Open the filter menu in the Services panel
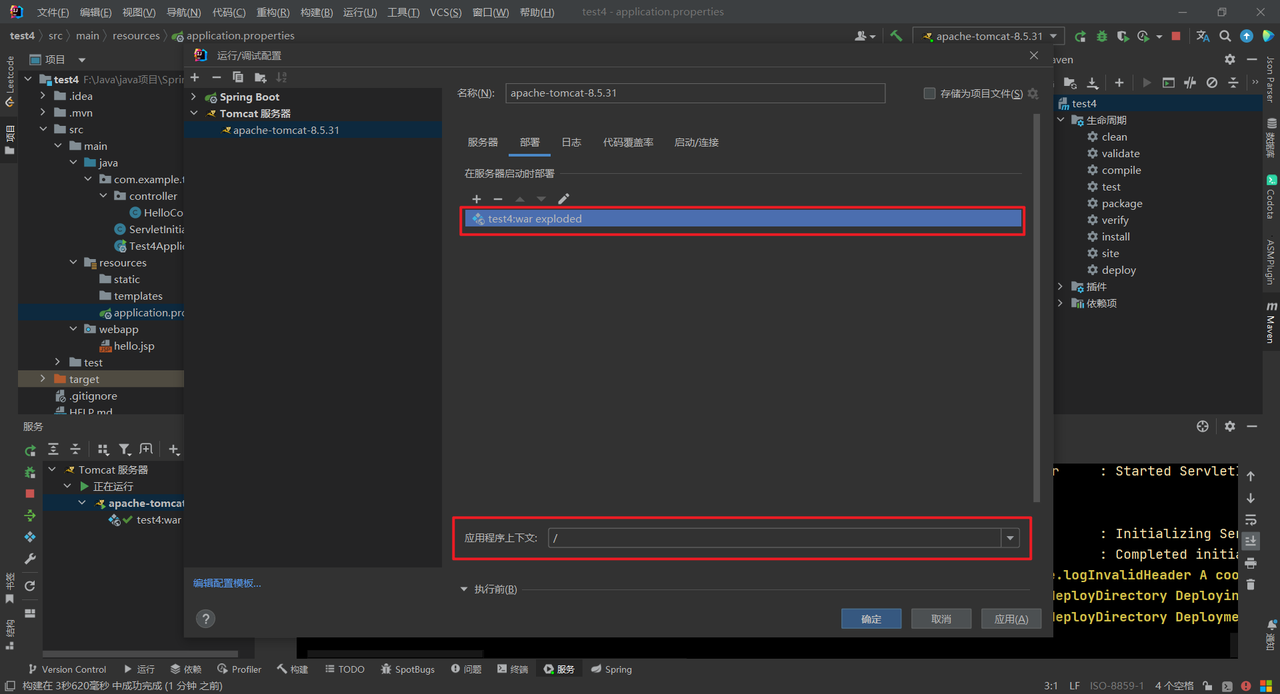The image size is (1280, 694). pos(124,450)
